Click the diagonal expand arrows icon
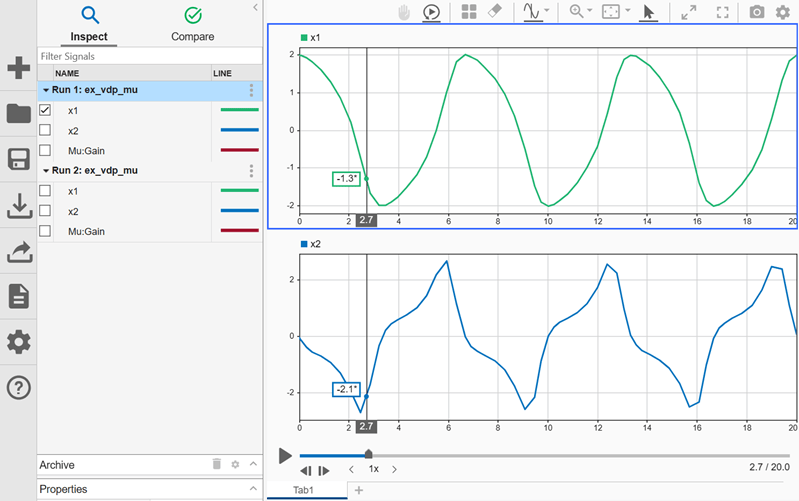 (688, 12)
